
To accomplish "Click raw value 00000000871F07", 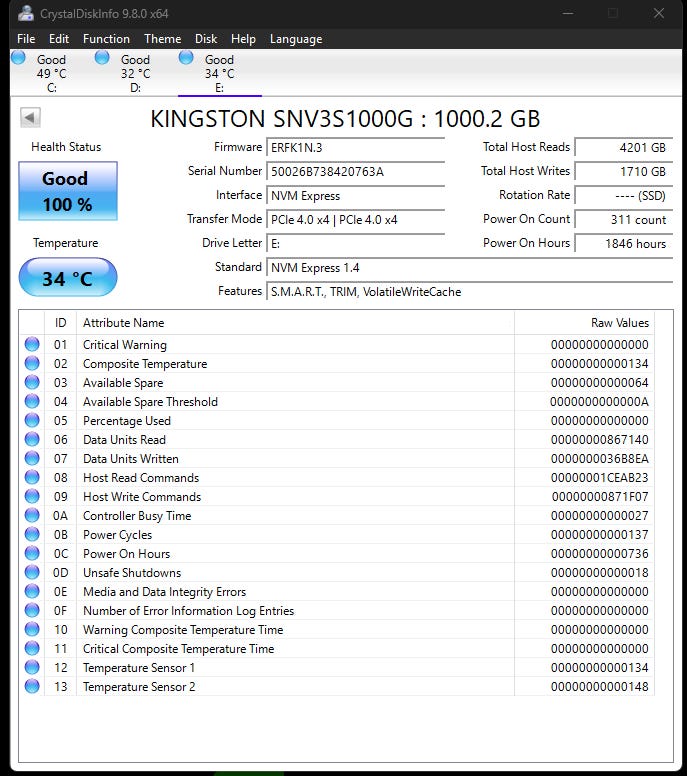I will [600, 496].
